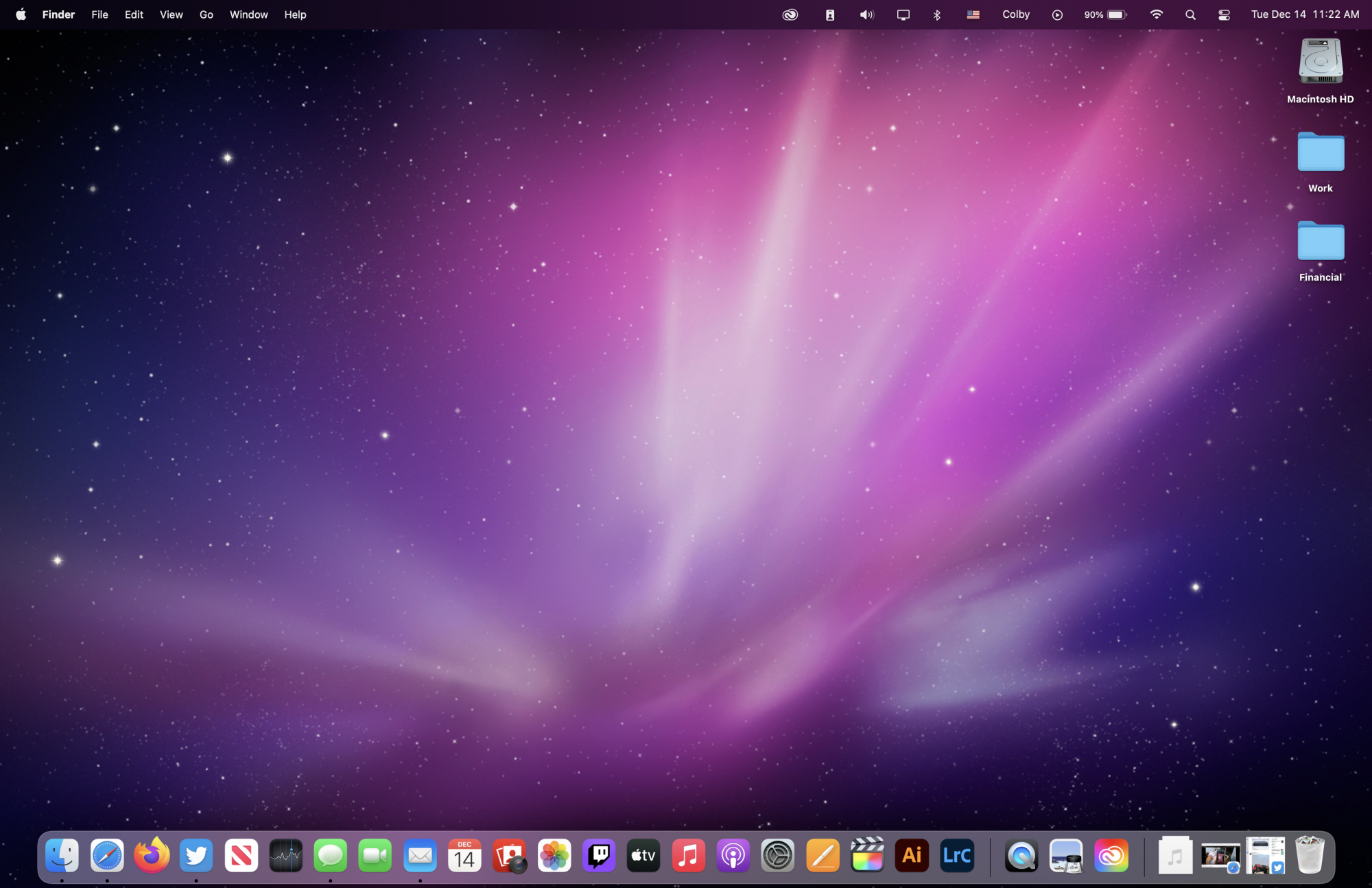Viewport: 1372px width, 888px height.
Task: Open the battery 90% status menu
Action: [x=1105, y=14]
